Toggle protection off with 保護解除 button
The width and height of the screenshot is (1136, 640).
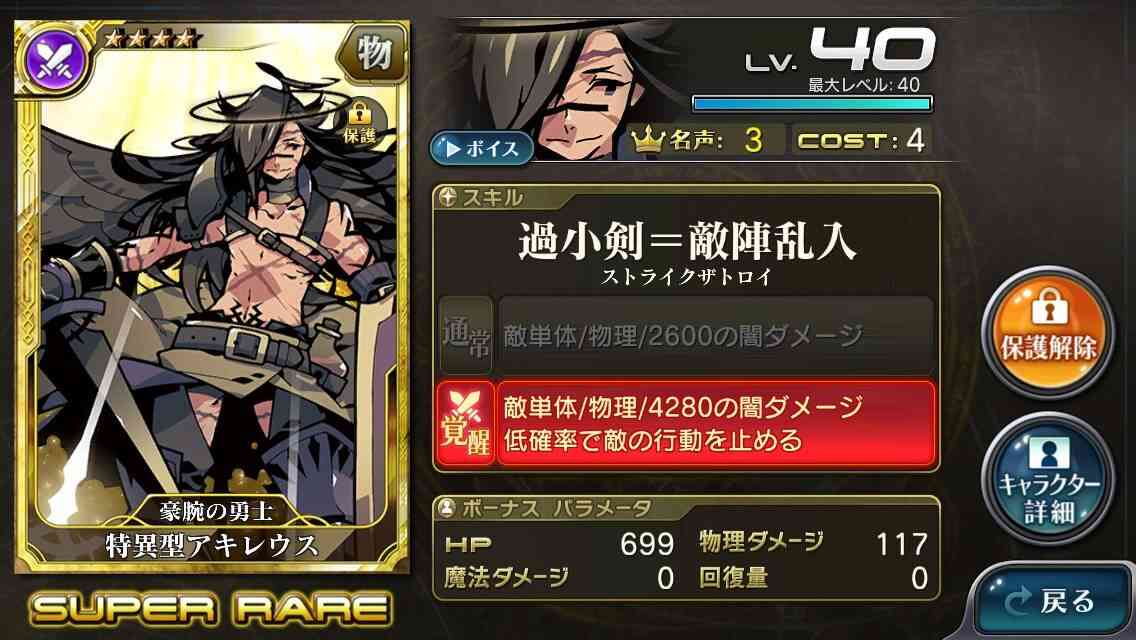click(1048, 333)
